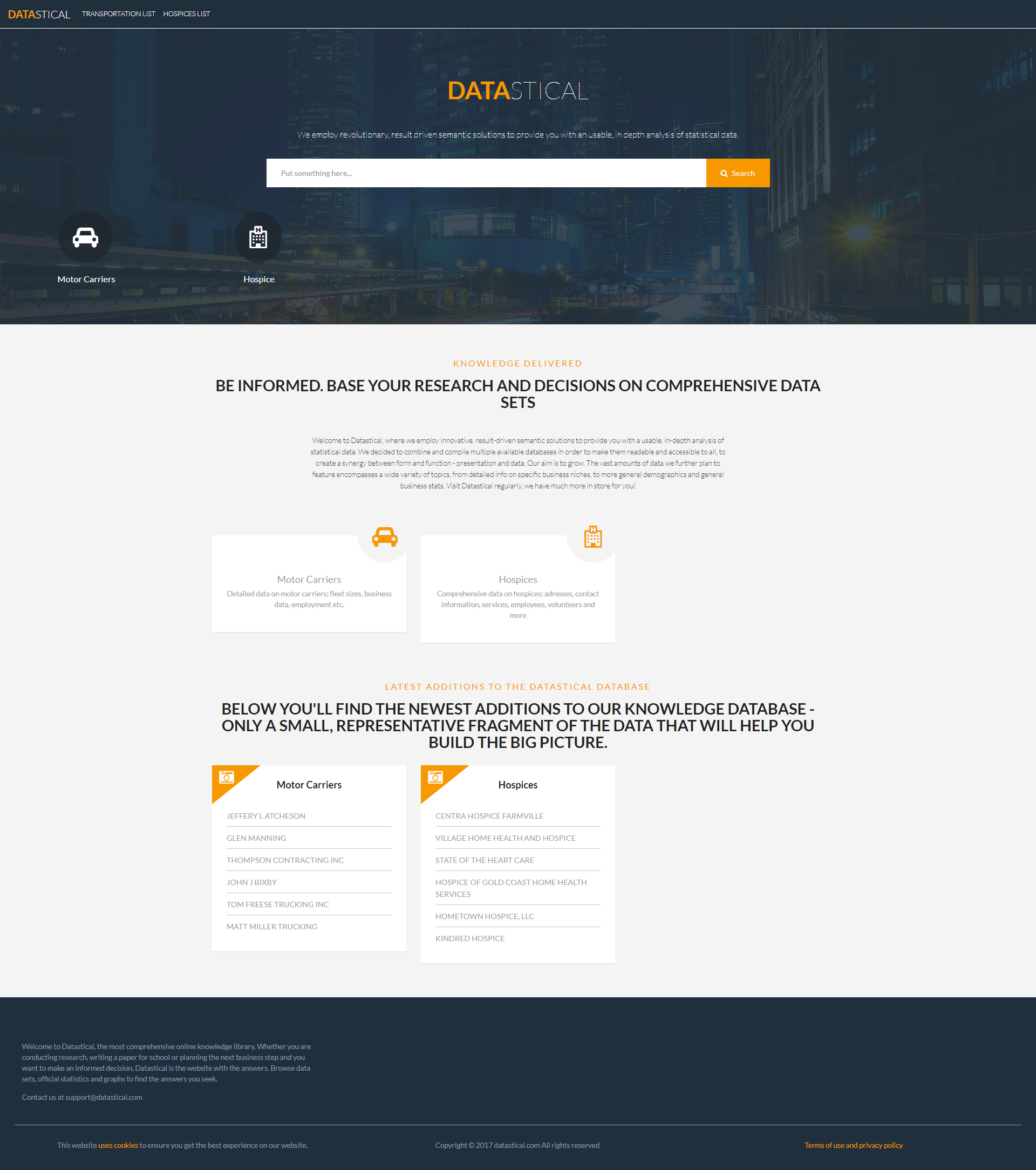Open the Hospices card description block
Viewport: 1036px width, 1170px height.
[517, 604]
